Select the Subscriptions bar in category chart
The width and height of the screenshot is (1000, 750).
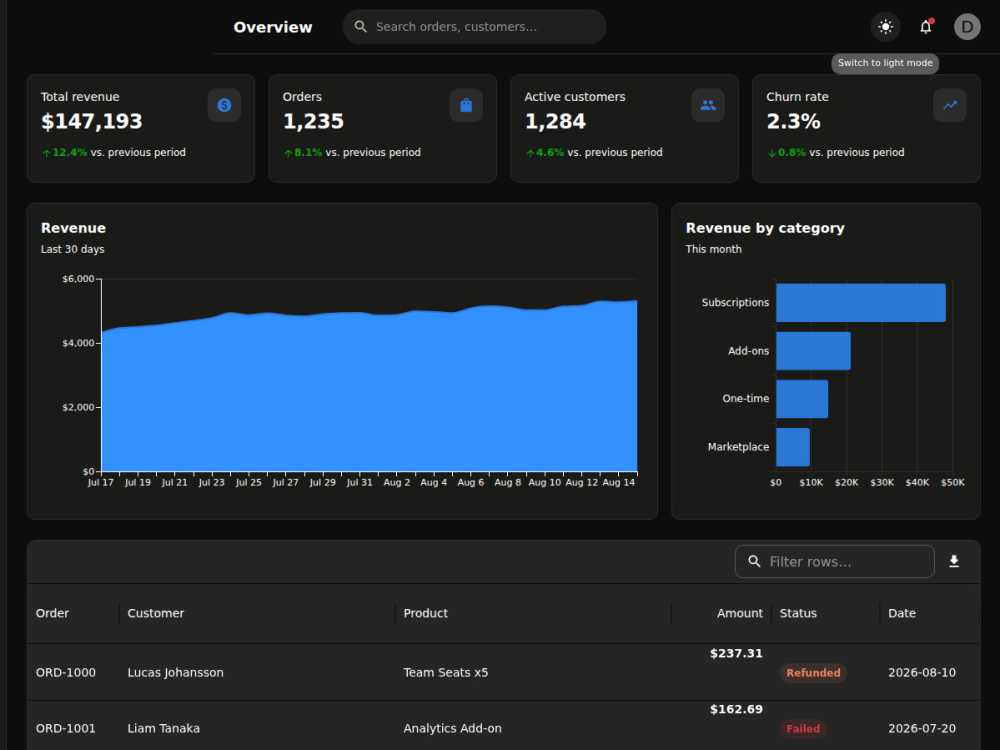point(861,302)
